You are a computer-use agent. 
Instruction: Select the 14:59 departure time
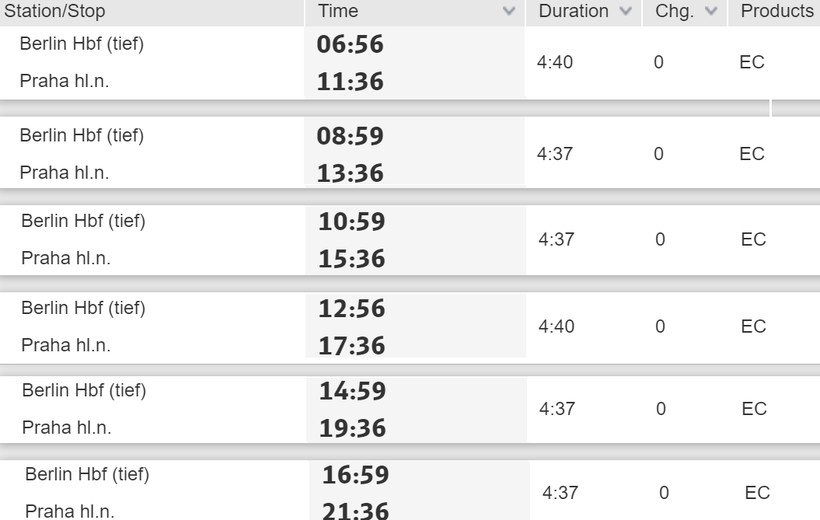(x=352, y=391)
